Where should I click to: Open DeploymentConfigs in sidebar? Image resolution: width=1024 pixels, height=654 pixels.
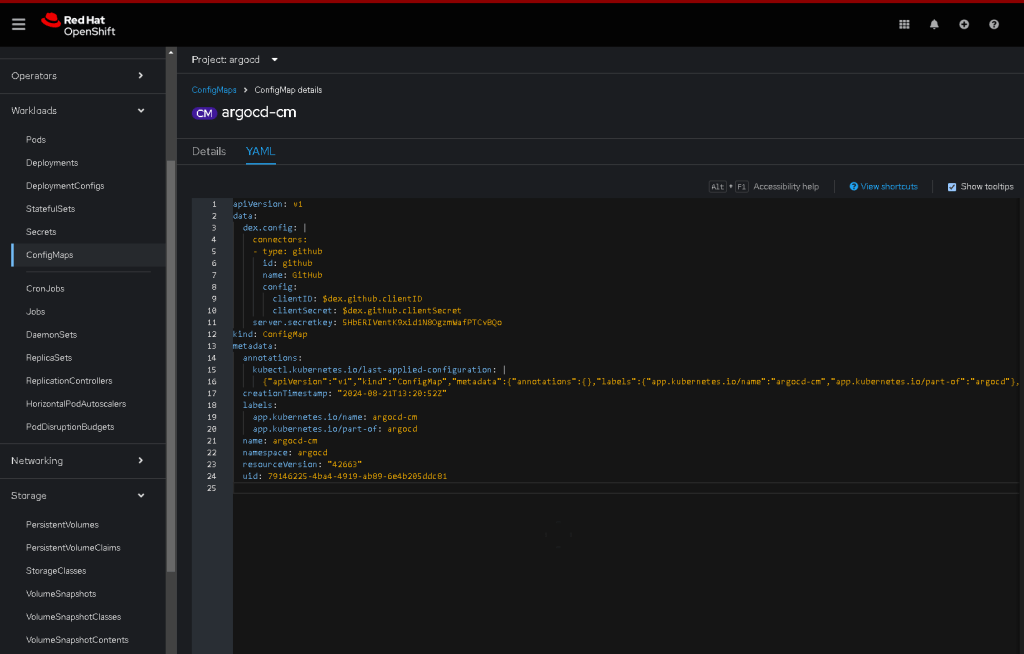coord(65,186)
